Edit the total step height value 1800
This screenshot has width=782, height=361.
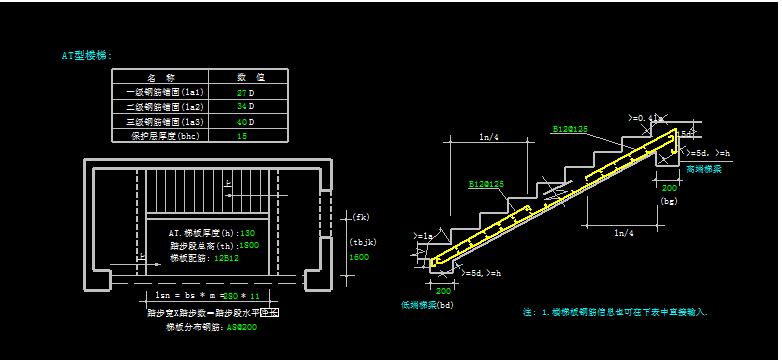point(249,245)
